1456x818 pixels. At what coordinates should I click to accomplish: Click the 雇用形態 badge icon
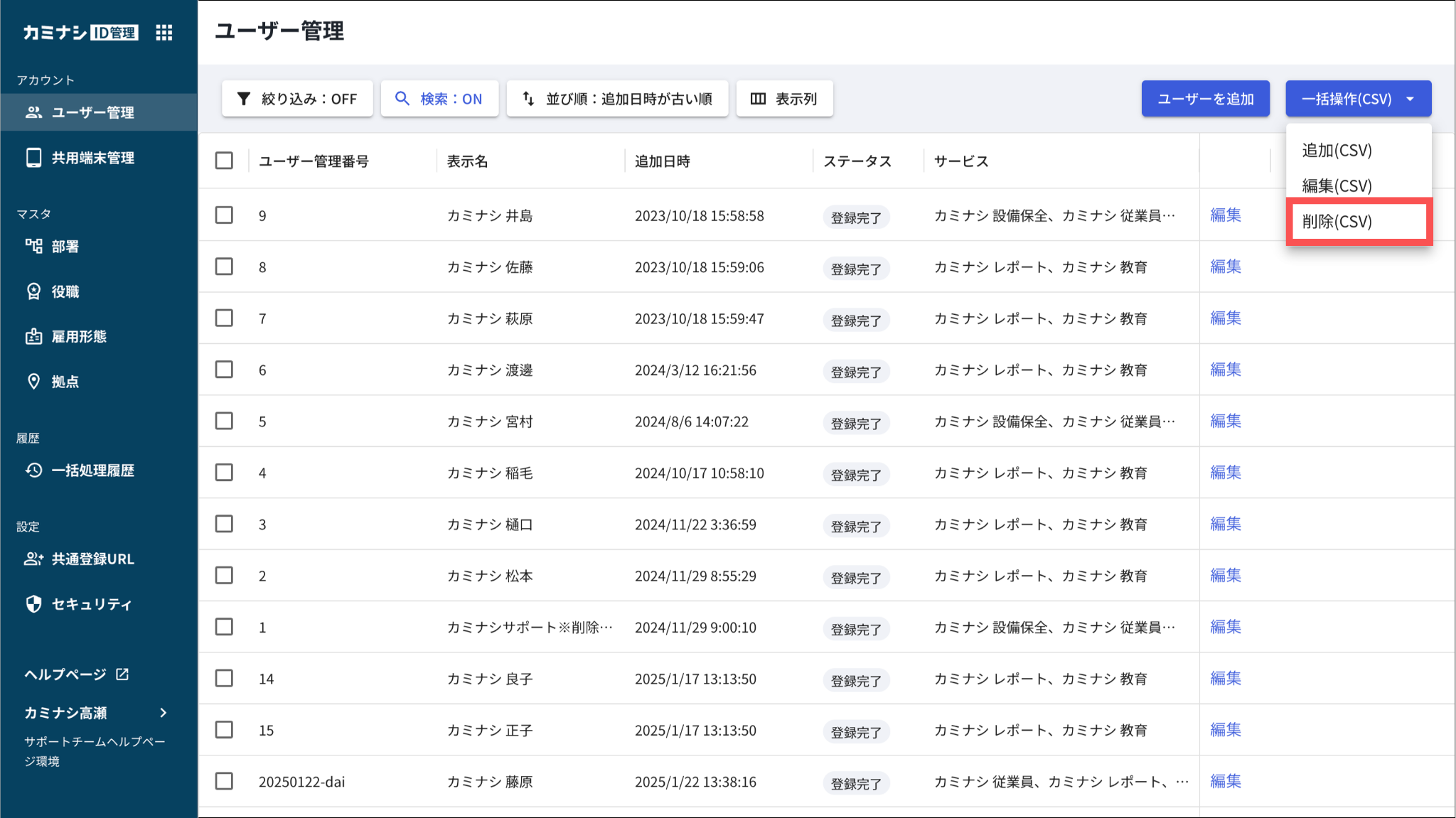coord(33,337)
